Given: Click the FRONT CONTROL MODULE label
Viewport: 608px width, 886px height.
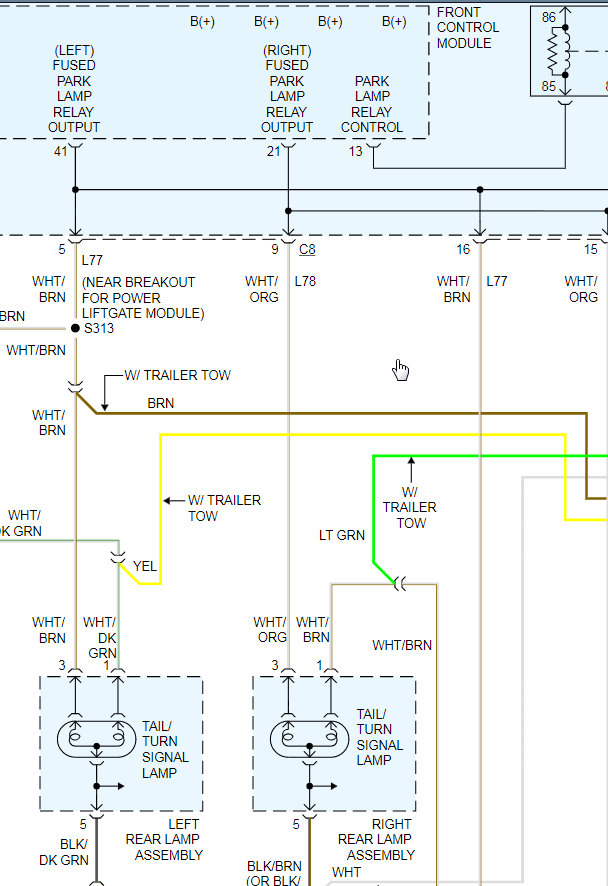Looking at the screenshot, I should tap(467, 28).
